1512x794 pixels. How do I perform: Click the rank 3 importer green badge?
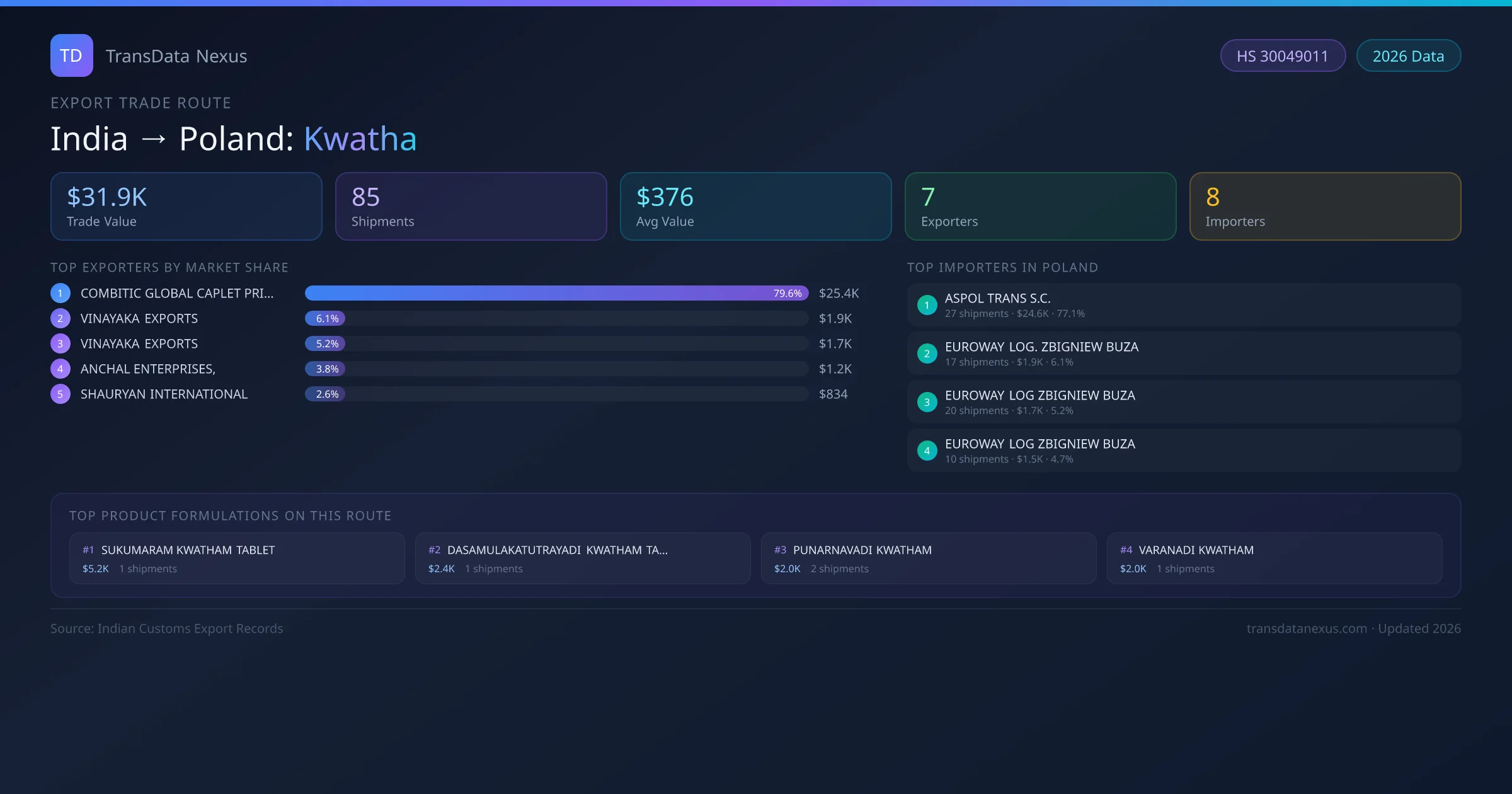click(x=927, y=402)
